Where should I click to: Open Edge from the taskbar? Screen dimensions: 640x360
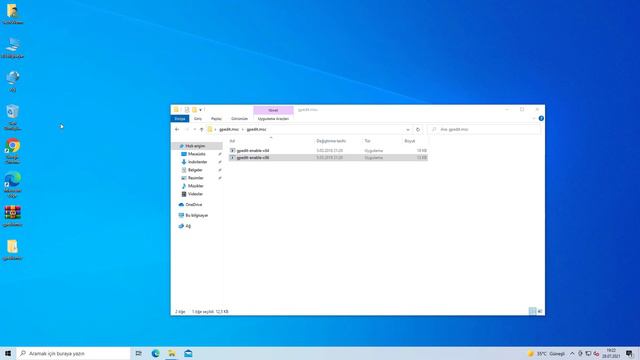[x=156, y=353]
